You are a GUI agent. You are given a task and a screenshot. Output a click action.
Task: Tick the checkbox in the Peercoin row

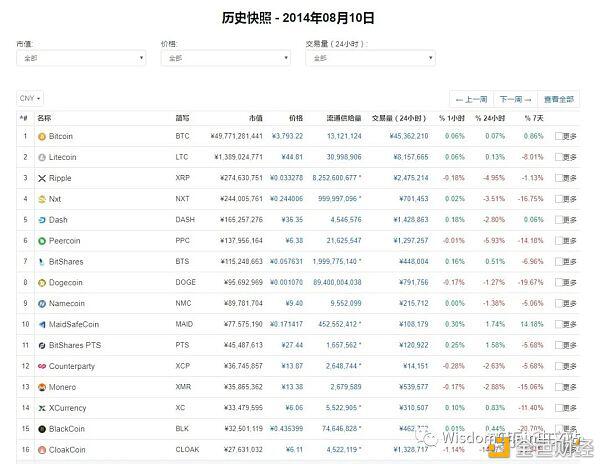(559, 241)
